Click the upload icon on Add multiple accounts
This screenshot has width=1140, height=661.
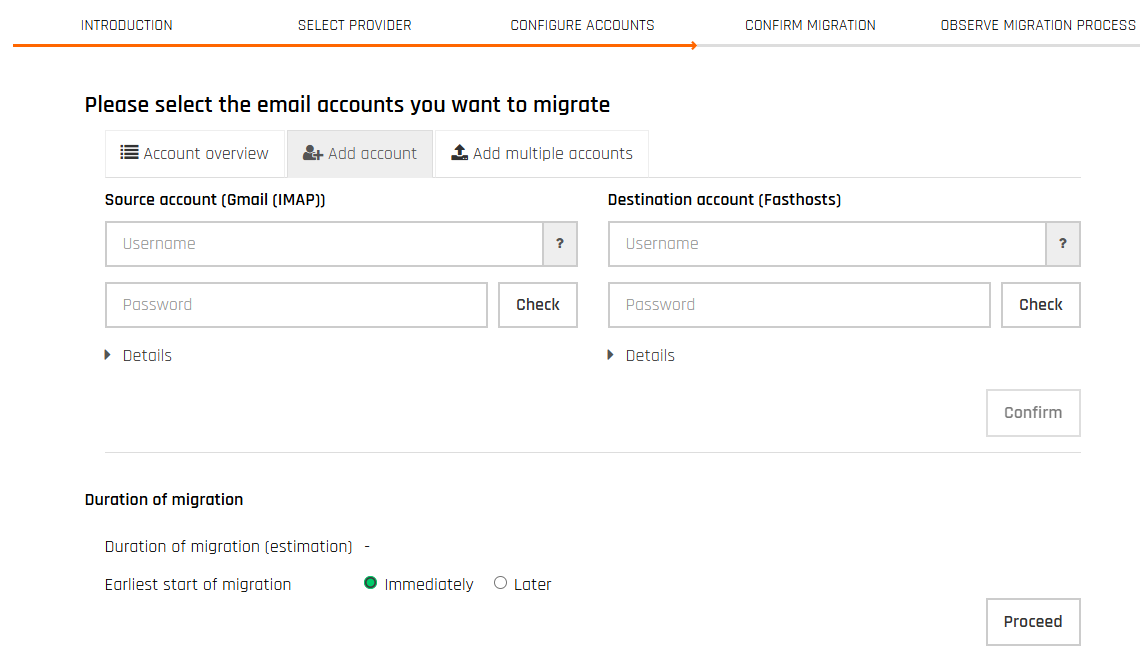coord(460,153)
